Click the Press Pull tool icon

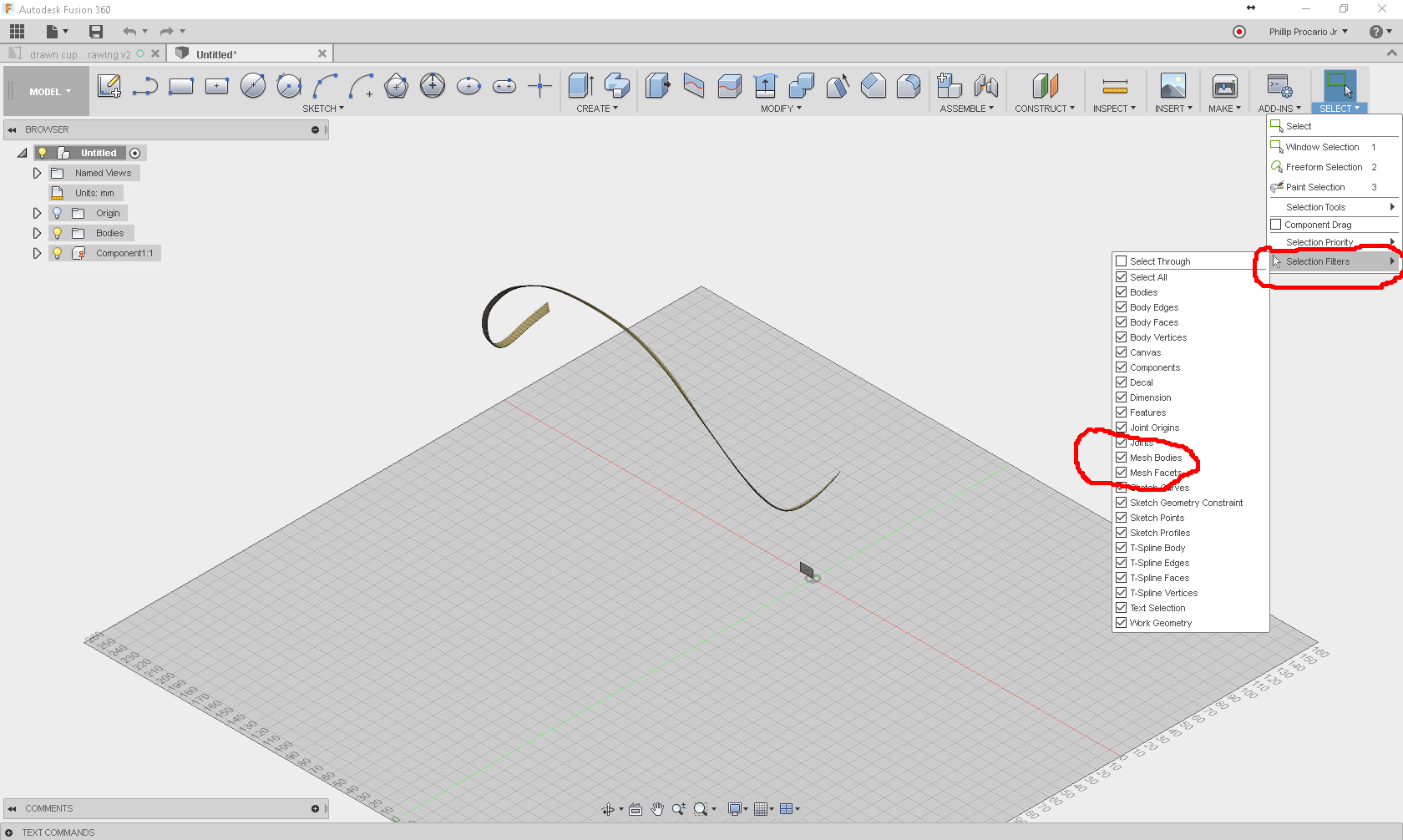(658, 85)
